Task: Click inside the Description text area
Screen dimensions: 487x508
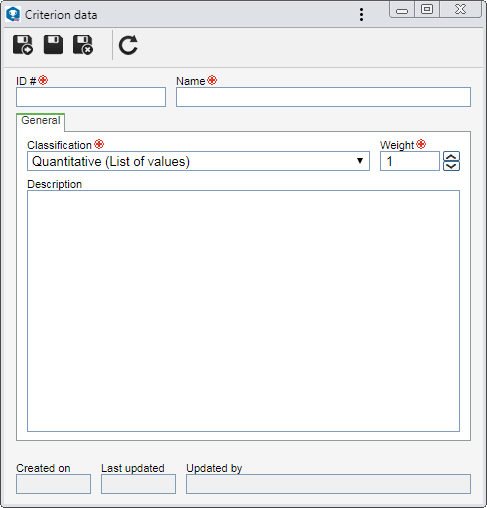Action: (243, 311)
